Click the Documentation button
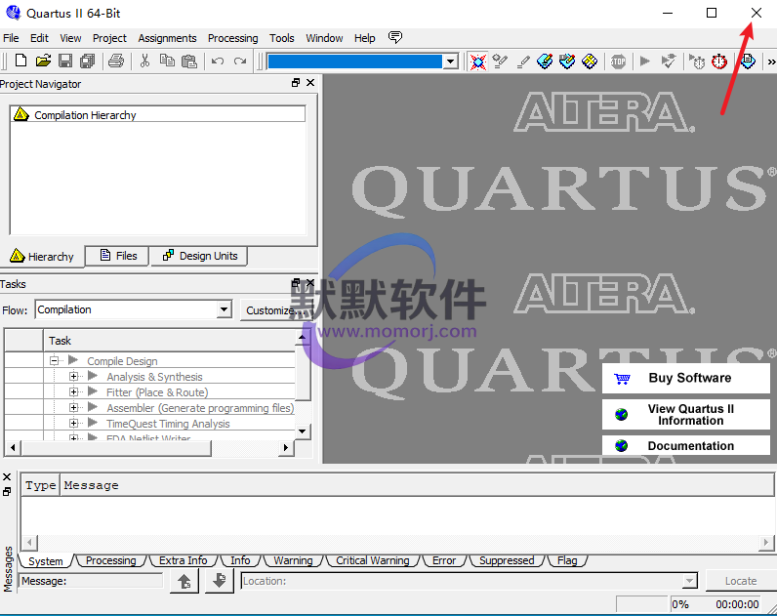The height and width of the screenshot is (616, 777). click(x=686, y=446)
